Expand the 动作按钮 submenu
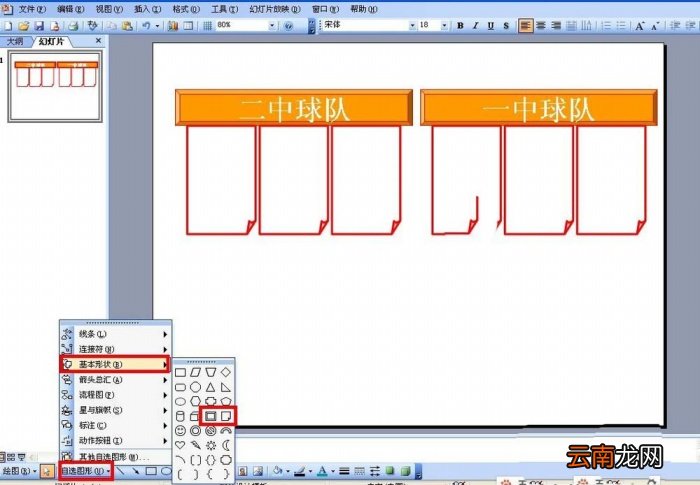Viewport: 700px width, 485px height. (x=115, y=440)
